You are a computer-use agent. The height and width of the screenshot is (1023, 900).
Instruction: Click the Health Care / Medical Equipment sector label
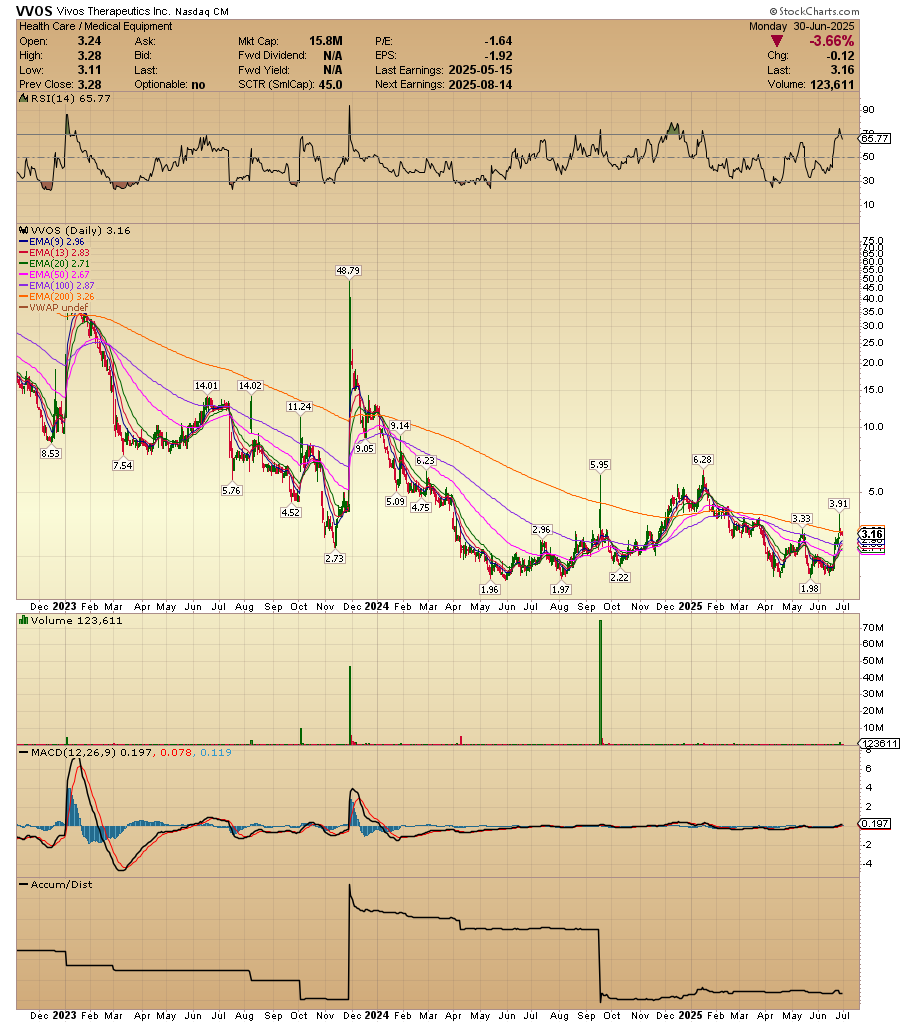click(x=96, y=26)
